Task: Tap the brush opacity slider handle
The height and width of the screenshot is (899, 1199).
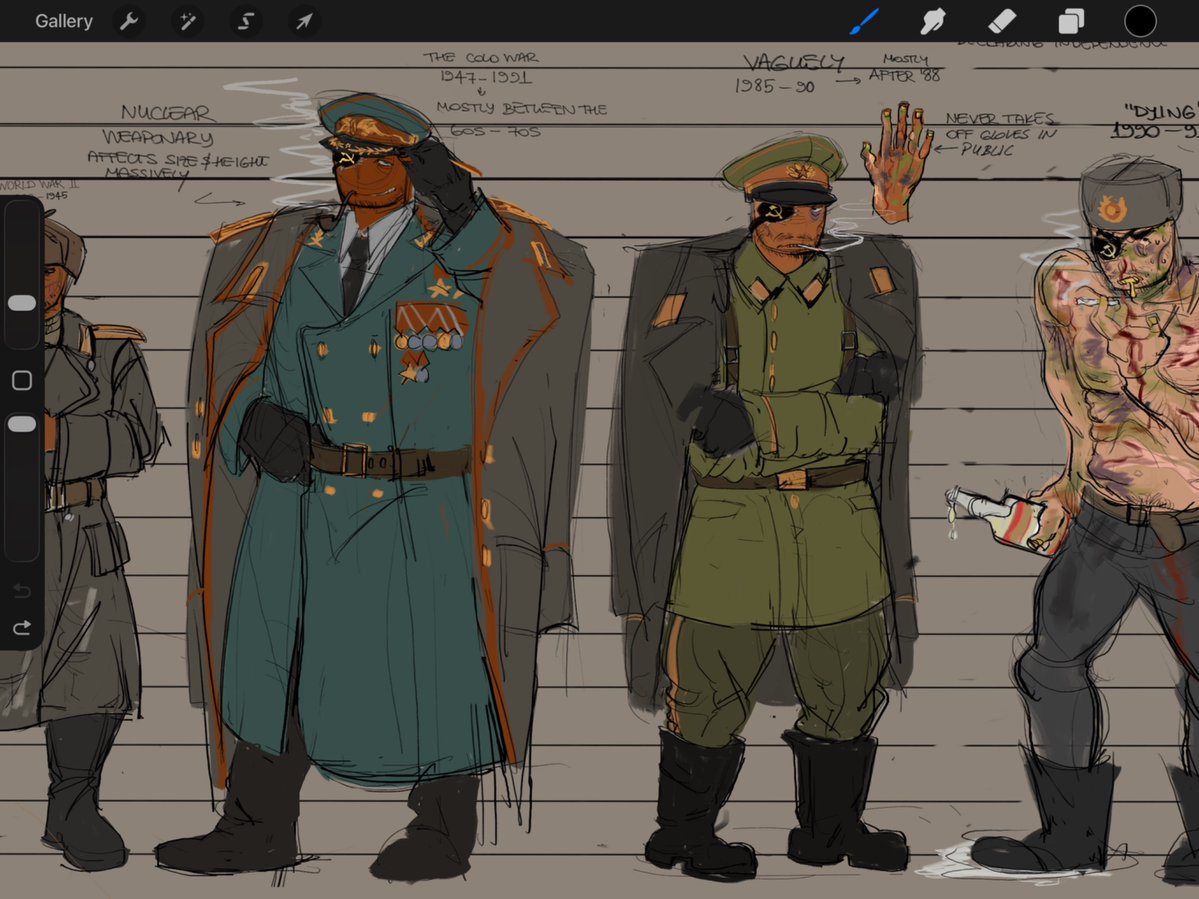Action: pos(21,424)
